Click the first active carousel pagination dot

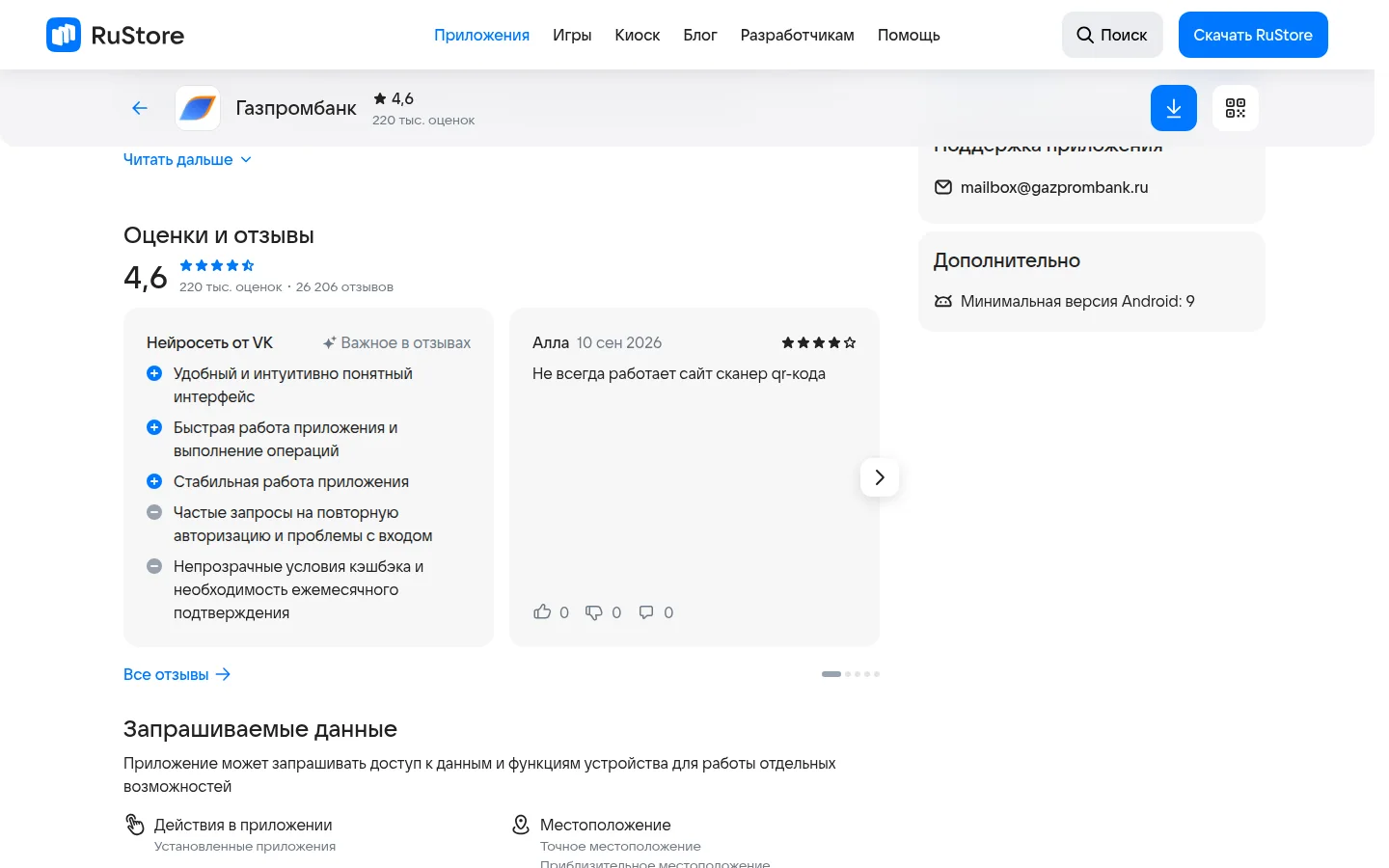point(831,674)
